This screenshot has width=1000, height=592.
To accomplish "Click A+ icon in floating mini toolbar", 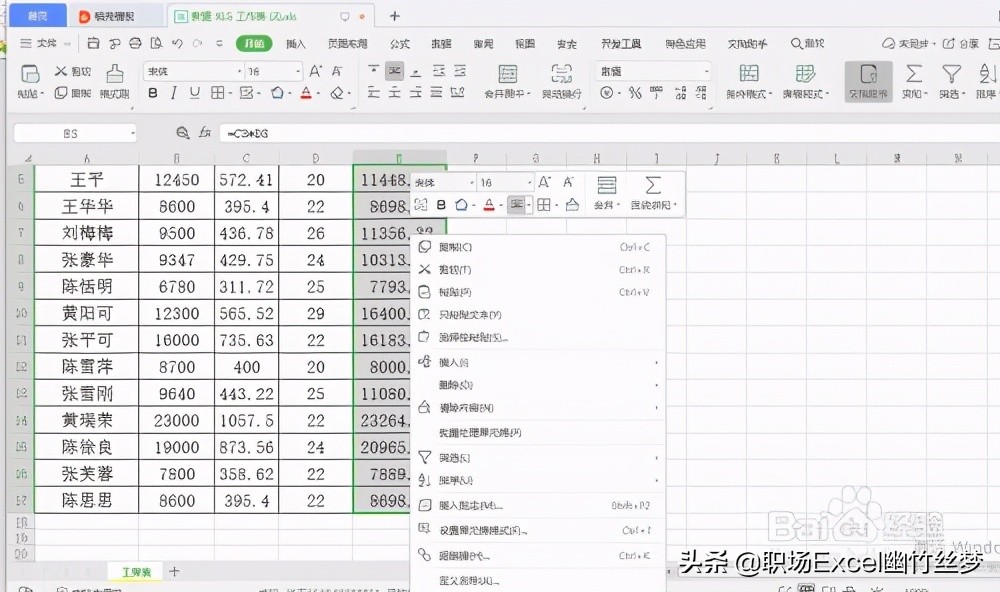I will tap(544, 182).
